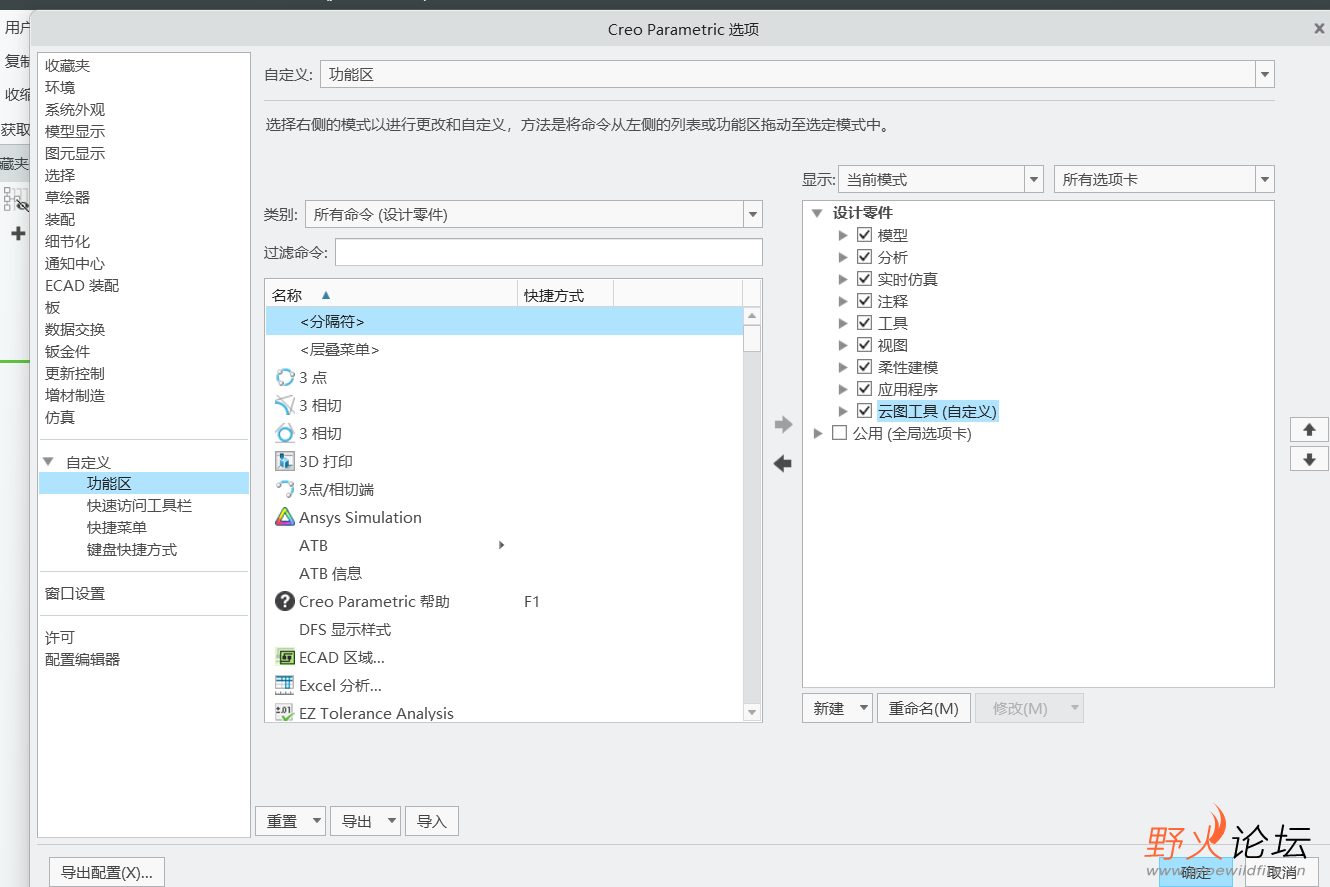This screenshot has width=1330, height=887.
Task: Expand the 公用 (全局选项卡) node
Action: 818,433
